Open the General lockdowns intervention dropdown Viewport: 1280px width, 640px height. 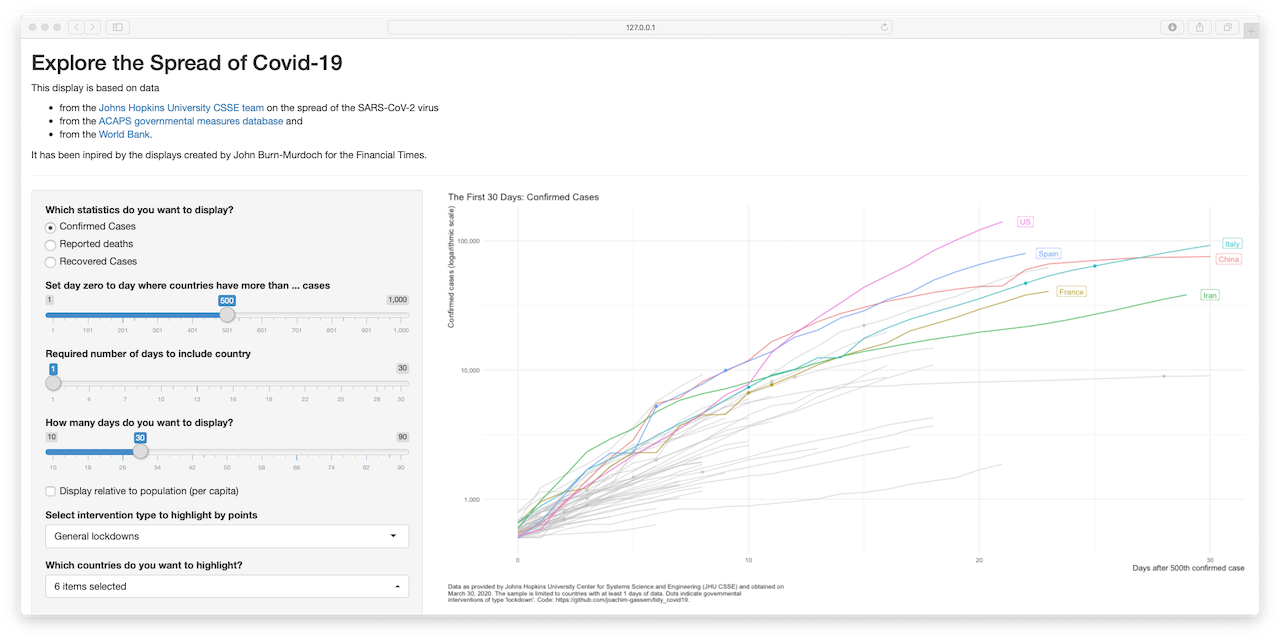click(227, 536)
